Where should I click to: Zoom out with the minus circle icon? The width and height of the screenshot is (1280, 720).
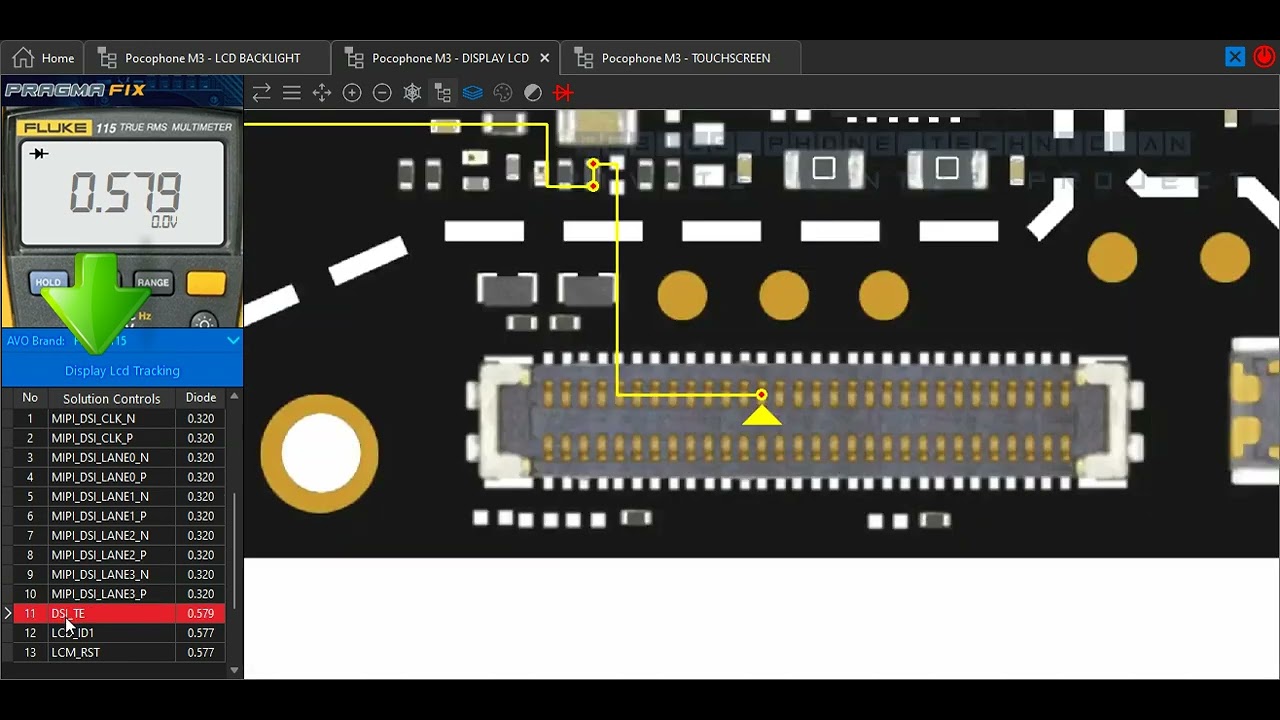pos(382,93)
